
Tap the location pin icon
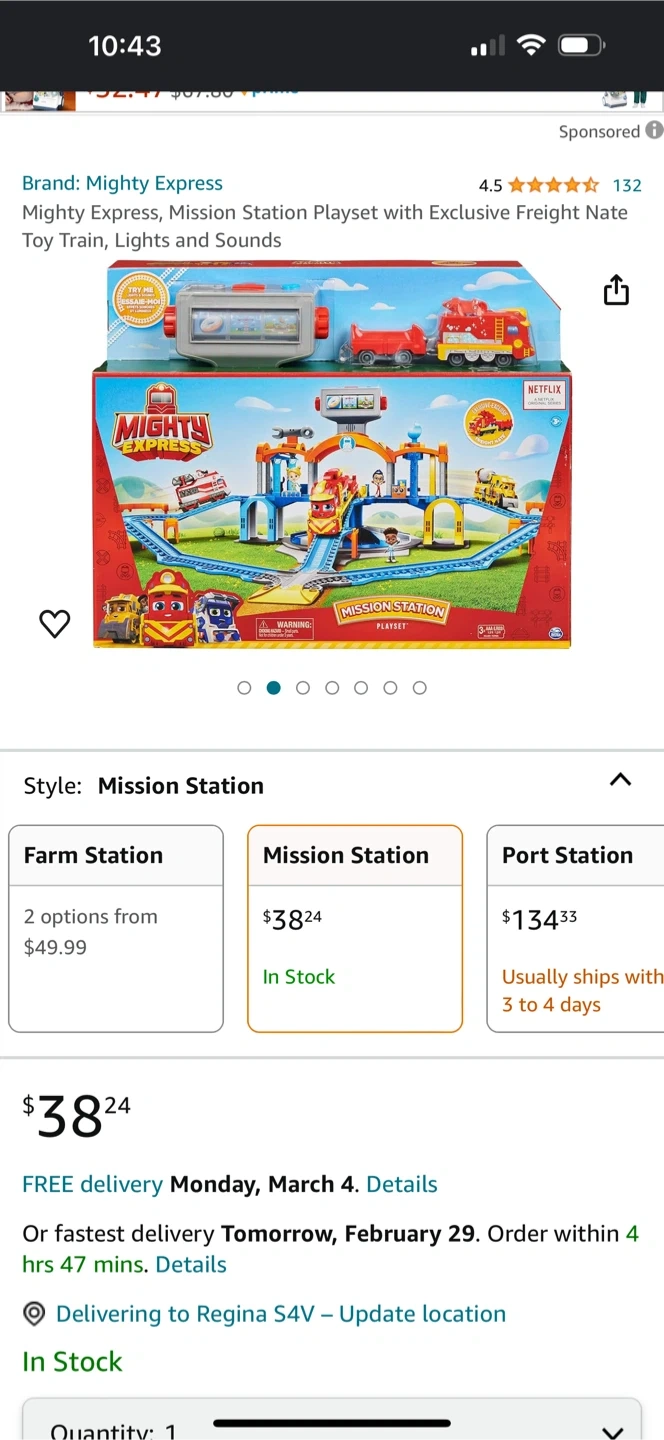[x=34, y=1314]
